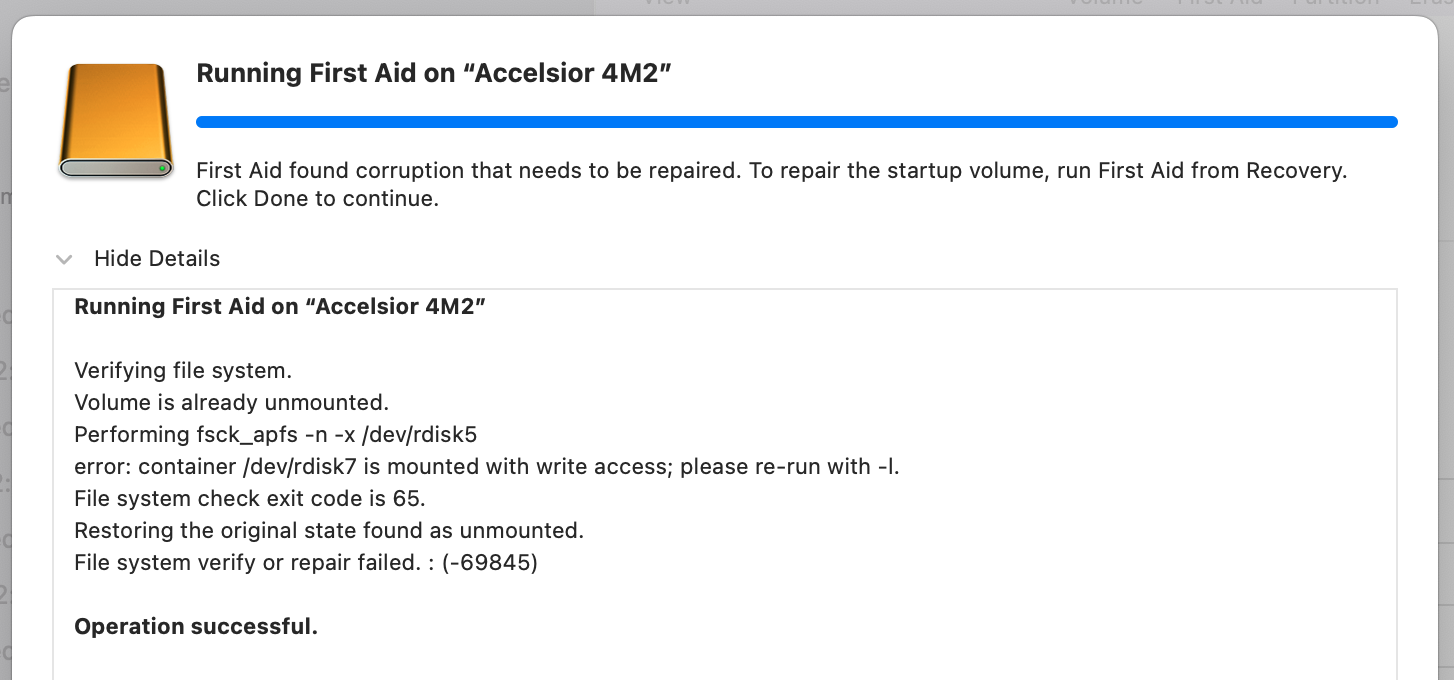Select the "Verifying file system." log line
Image resolution: width=1454 pixels, height=680 pixels.
coord(183,371)
